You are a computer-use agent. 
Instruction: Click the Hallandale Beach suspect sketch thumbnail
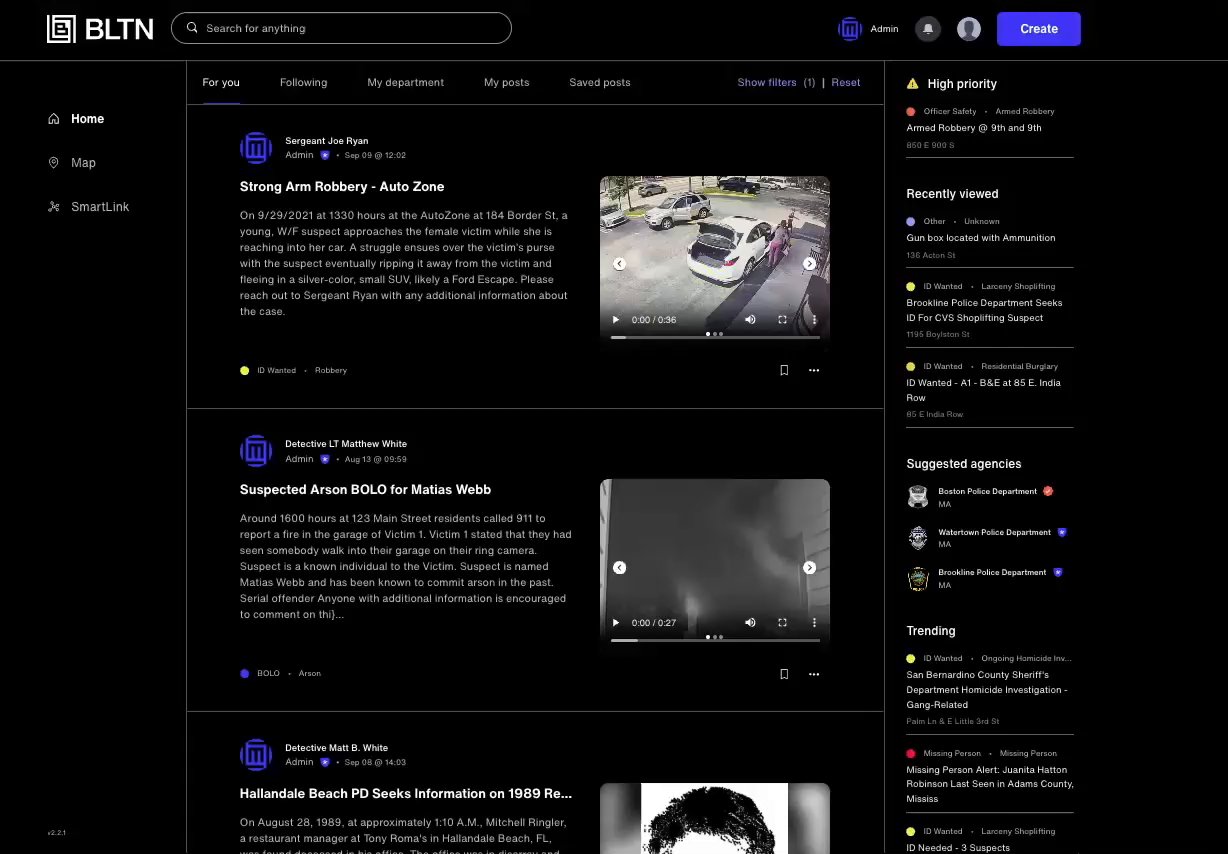click(x=715, y=818)
